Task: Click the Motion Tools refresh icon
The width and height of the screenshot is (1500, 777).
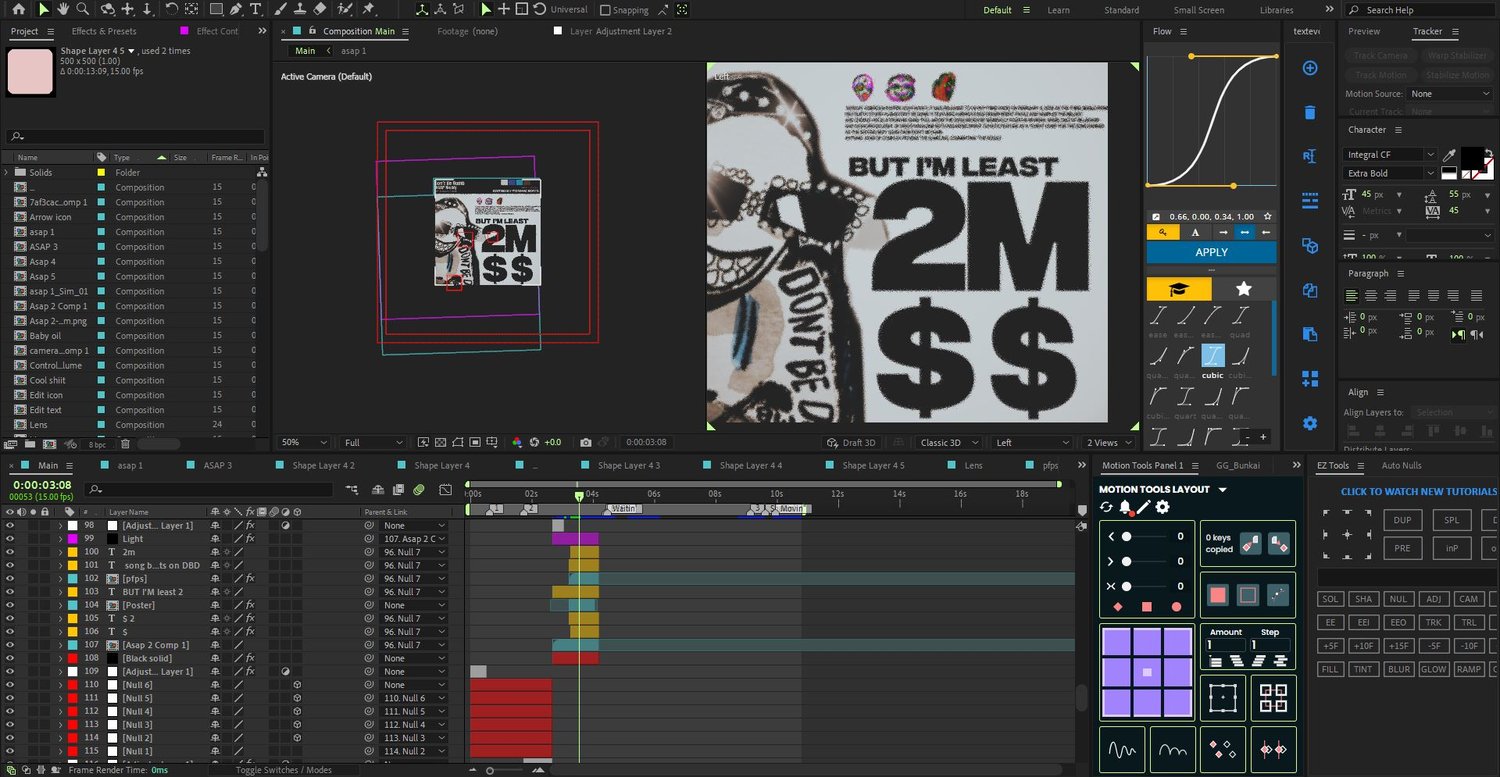Action: (1106, 507)
